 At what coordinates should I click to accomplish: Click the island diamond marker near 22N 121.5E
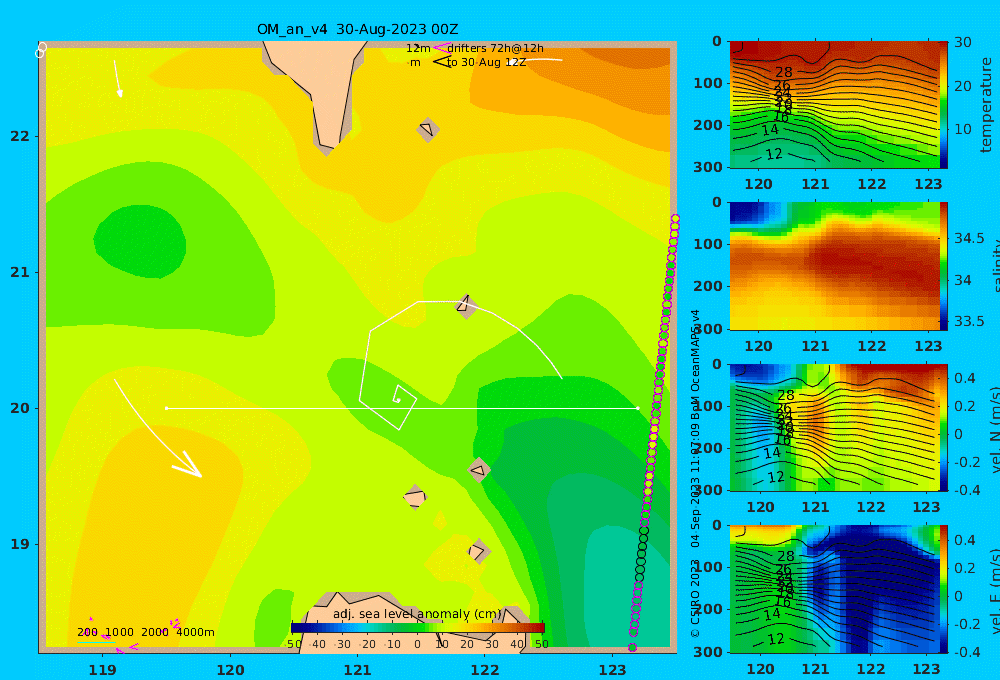[x=427, y=129]
